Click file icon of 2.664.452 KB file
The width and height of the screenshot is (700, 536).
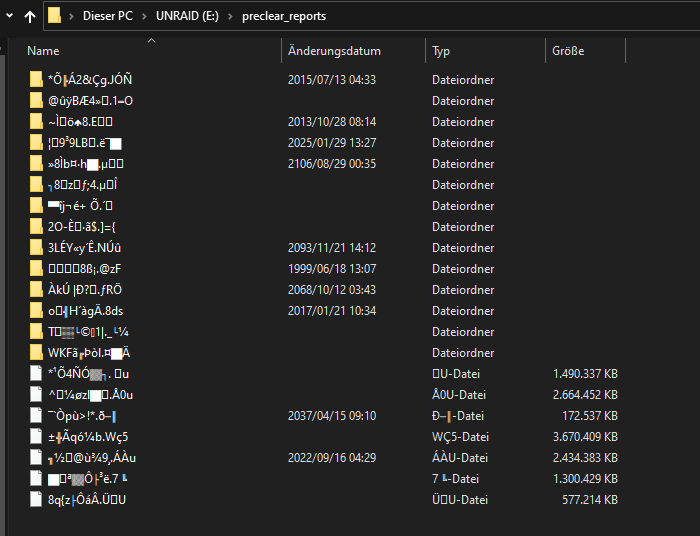[36, 394]
